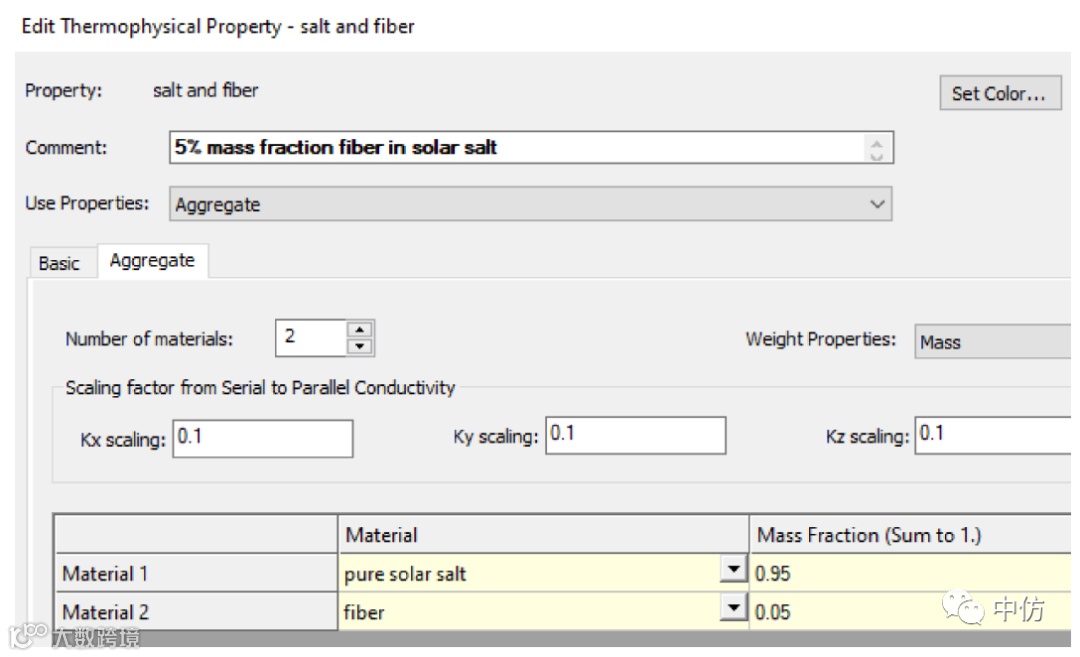The image size is (1080, 657).
Task: Click the Kx scaling input field
Action: coord(263,438)
